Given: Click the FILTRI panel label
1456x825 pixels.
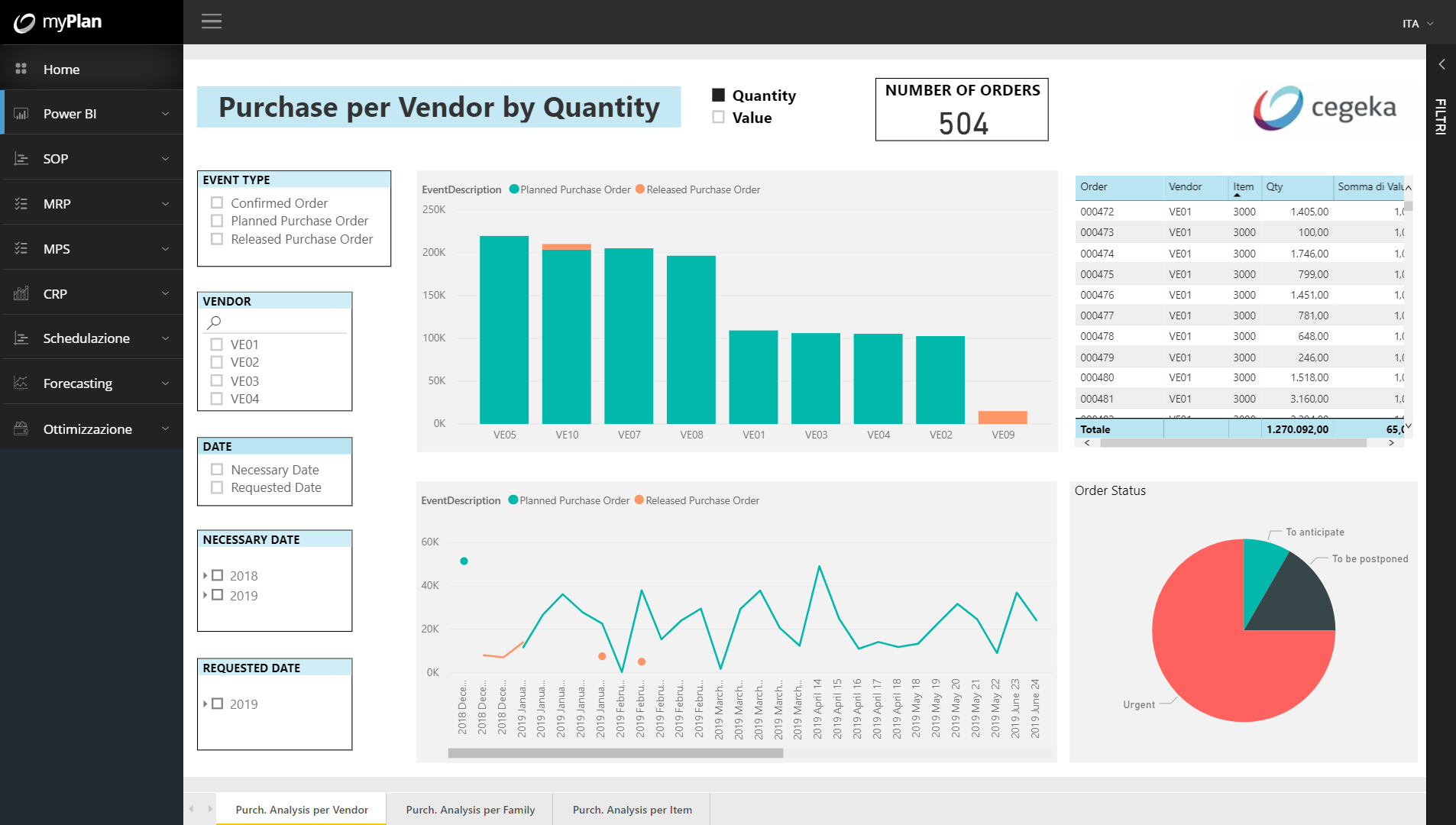Looking at the screenshot, I should pyautogui.click(x=1441, y=116).
